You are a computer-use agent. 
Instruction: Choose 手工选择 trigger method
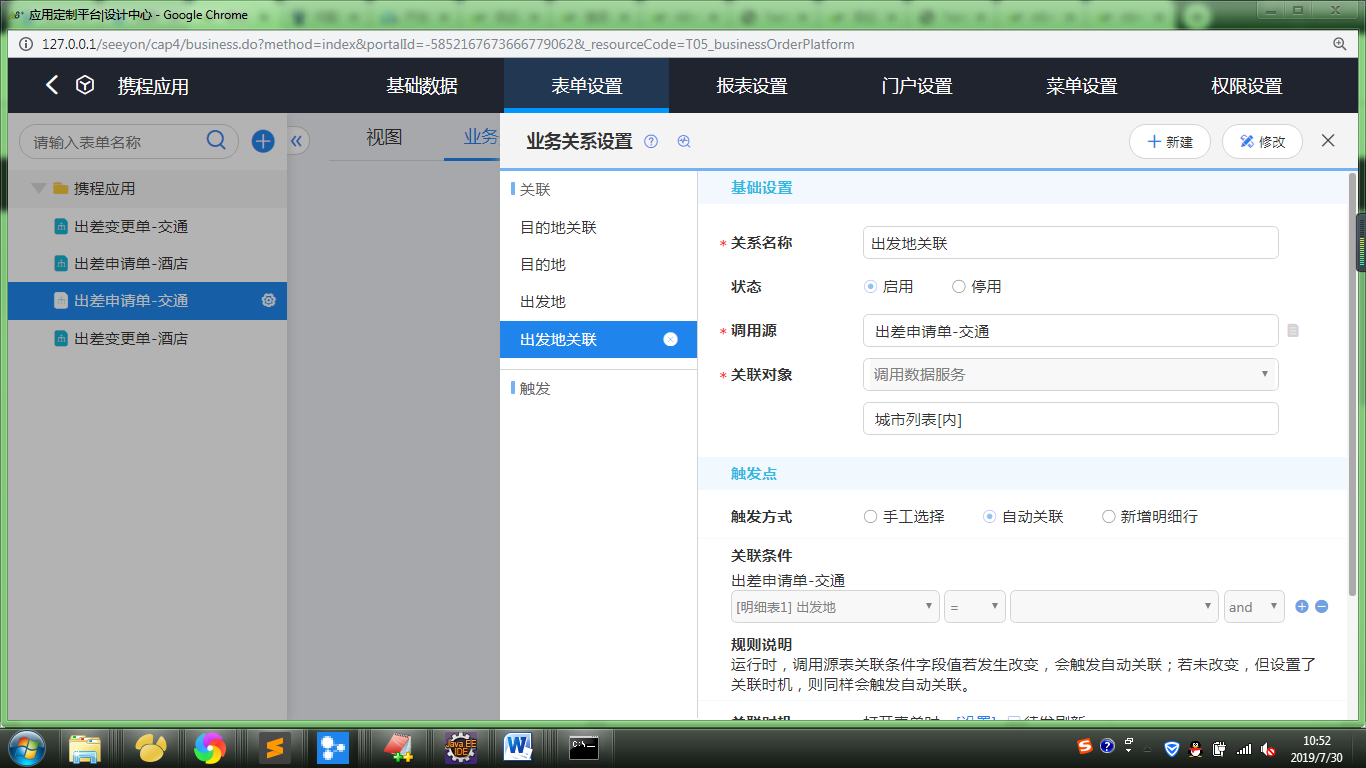[871, 517]
